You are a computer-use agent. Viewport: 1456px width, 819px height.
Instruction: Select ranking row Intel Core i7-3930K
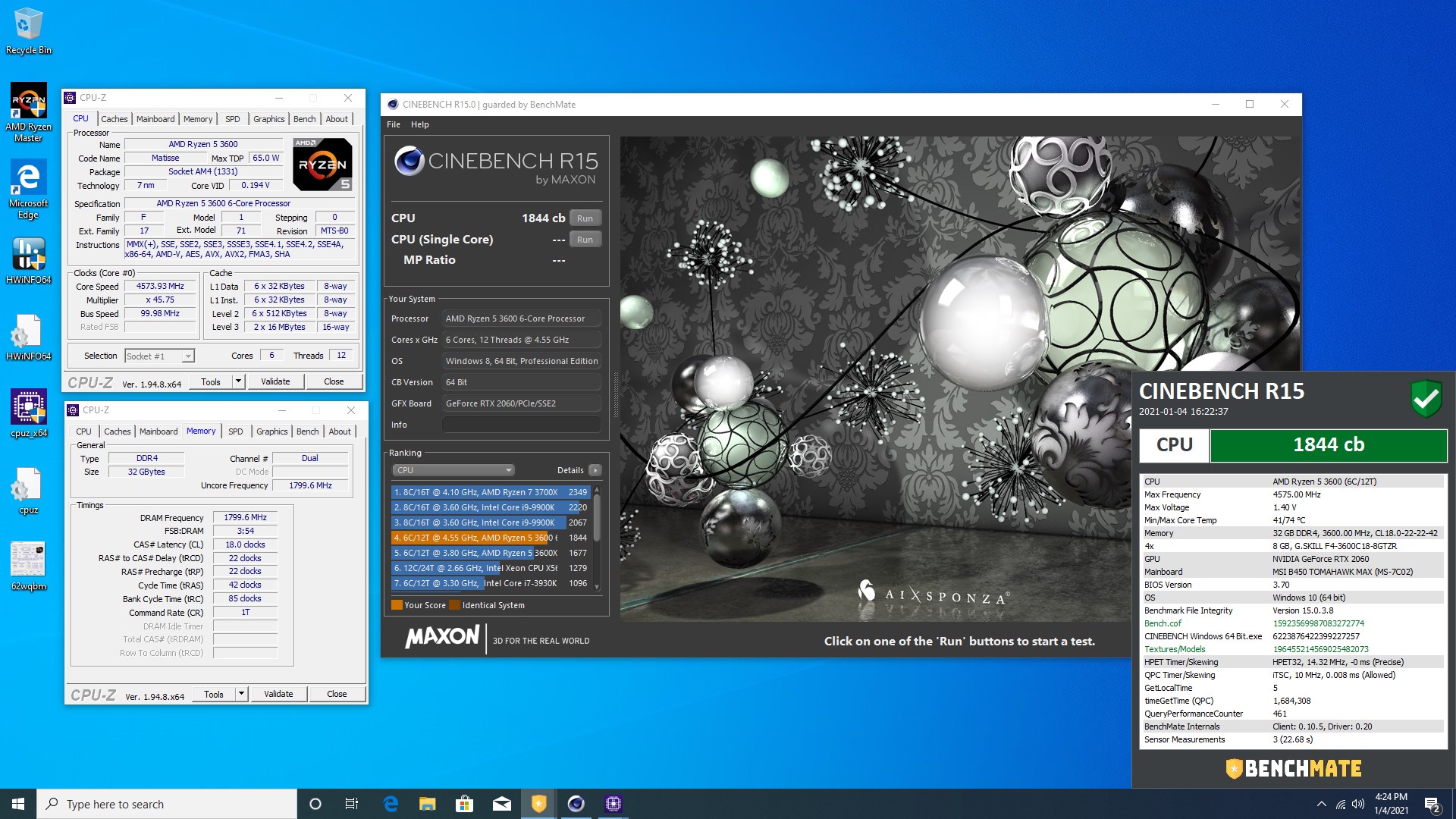(x=491, y=583)
